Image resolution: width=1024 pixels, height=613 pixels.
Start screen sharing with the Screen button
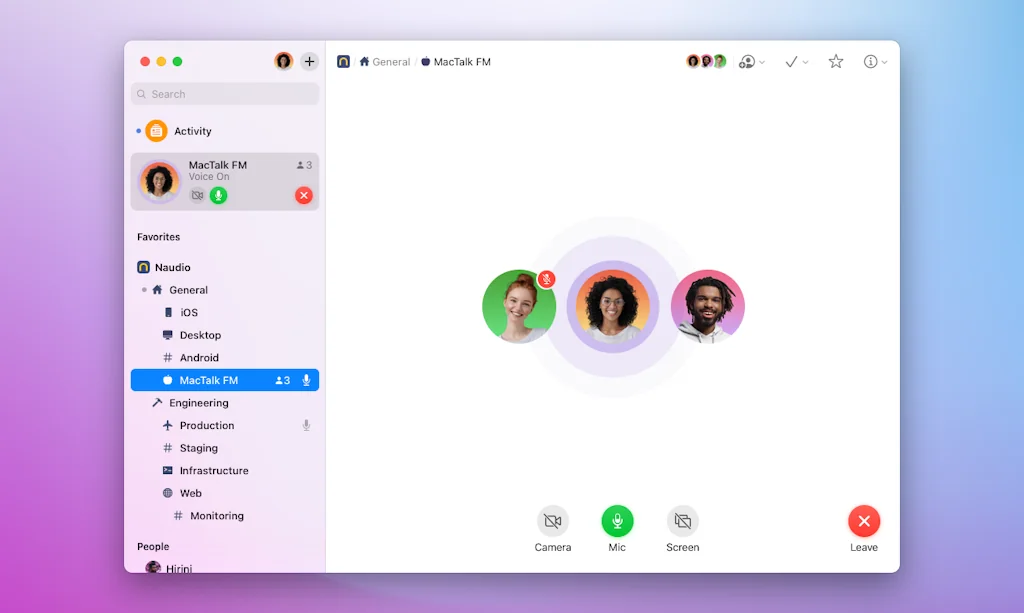(682, 520)
